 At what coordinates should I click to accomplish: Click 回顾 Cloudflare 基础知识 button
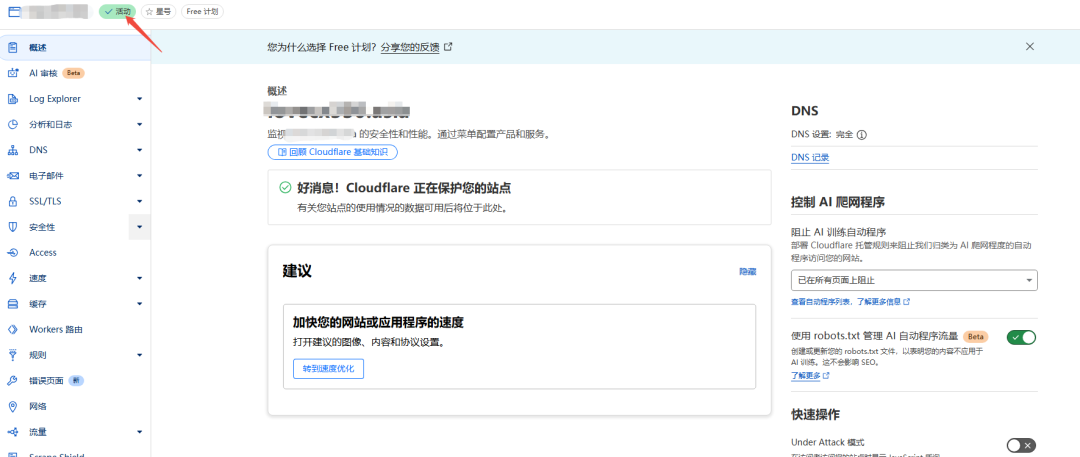pyautogui.click(x=333, y=152)
